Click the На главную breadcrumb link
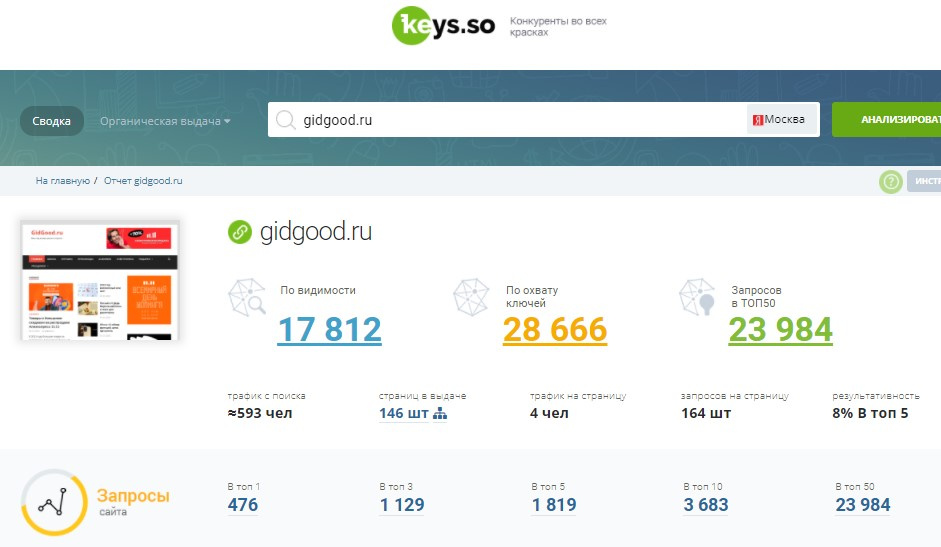Screen dimensions: 941x547 (x=62, y=181)
